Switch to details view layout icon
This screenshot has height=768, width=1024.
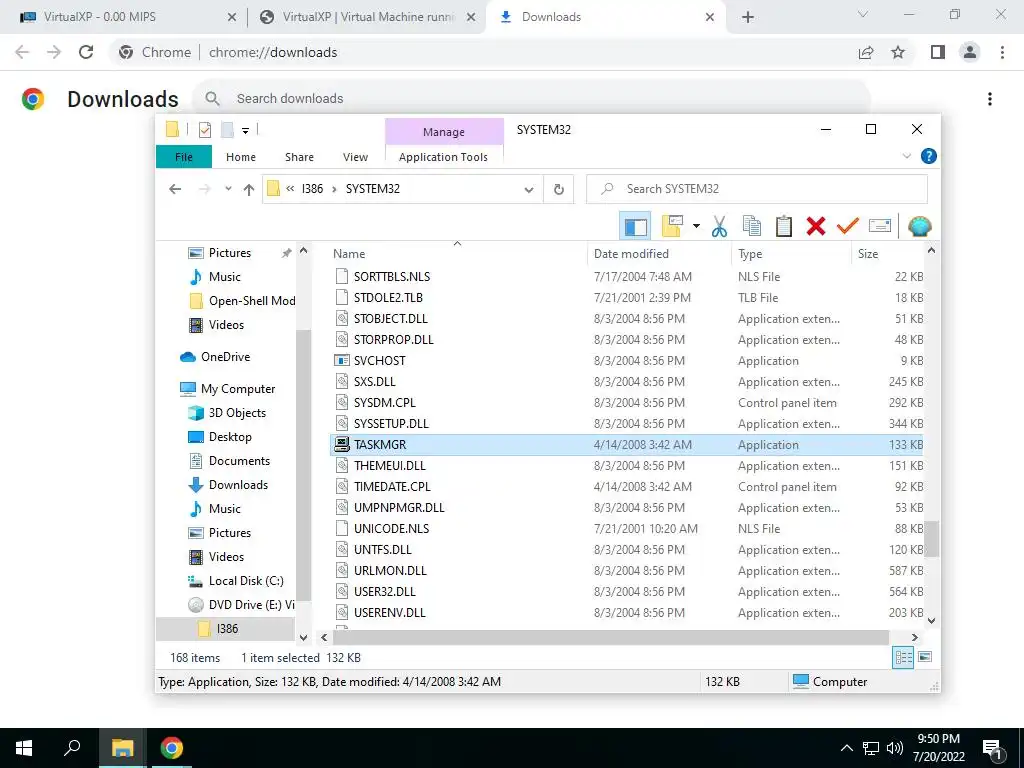903,658
